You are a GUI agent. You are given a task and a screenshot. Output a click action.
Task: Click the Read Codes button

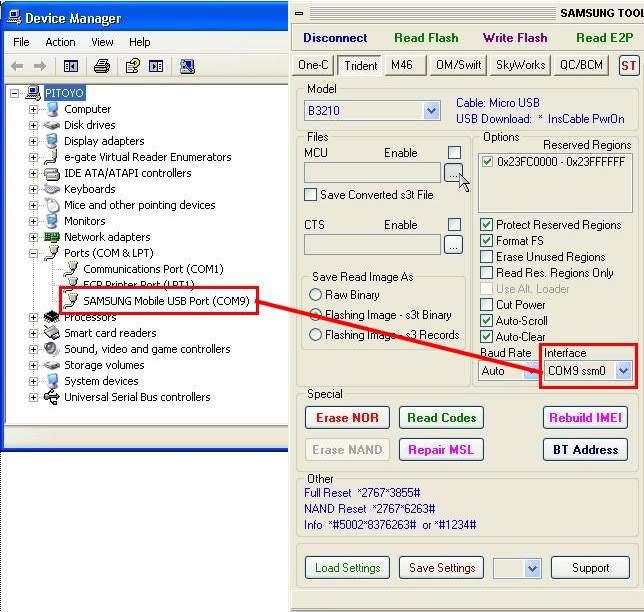442,418
